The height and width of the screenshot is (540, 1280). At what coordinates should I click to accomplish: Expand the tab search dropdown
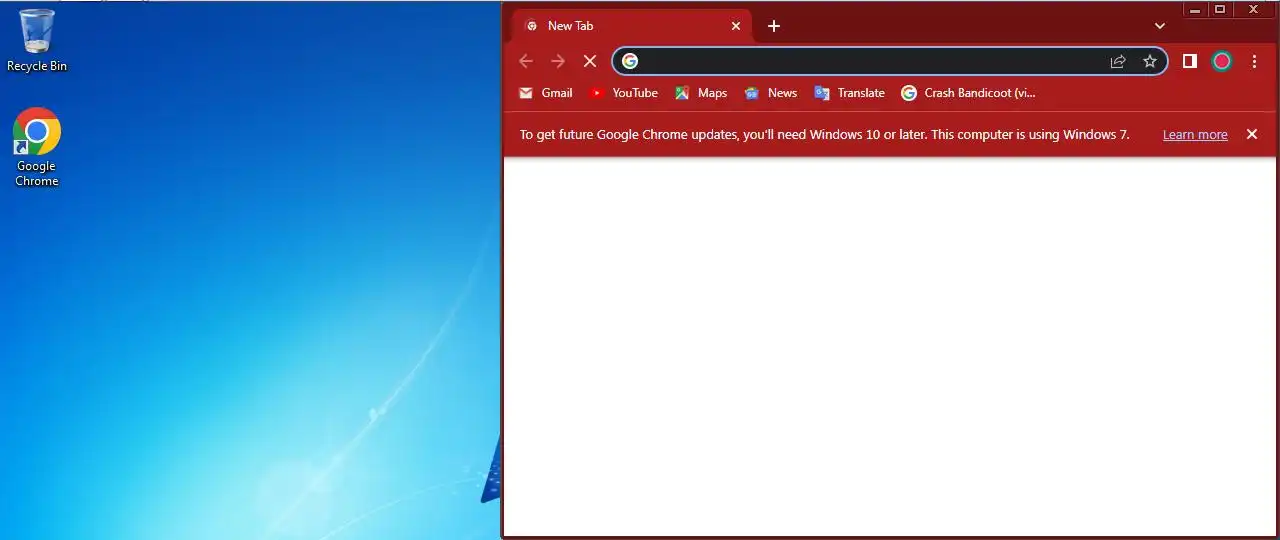[1160, 26]
